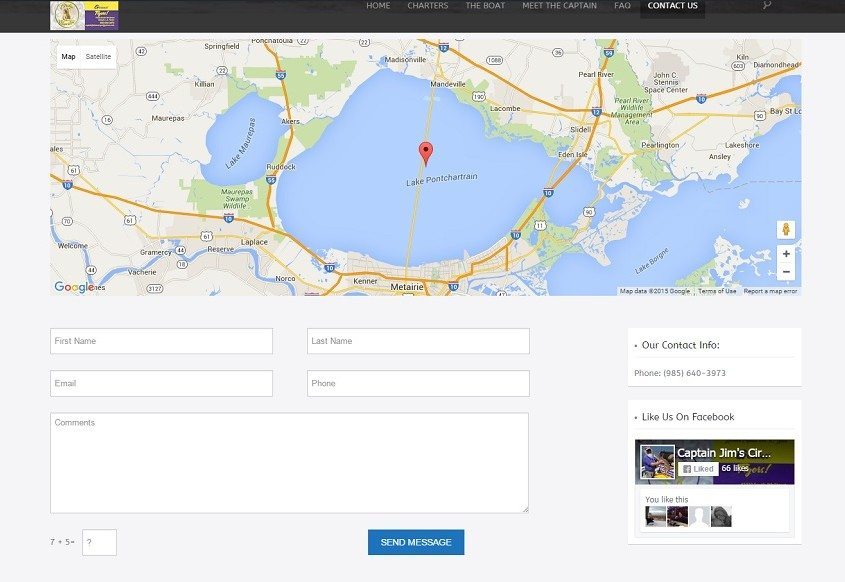This screenshot has height=582, width=845.
Task: Click the SEND MESSAGE button
Action: coord(416,542)
